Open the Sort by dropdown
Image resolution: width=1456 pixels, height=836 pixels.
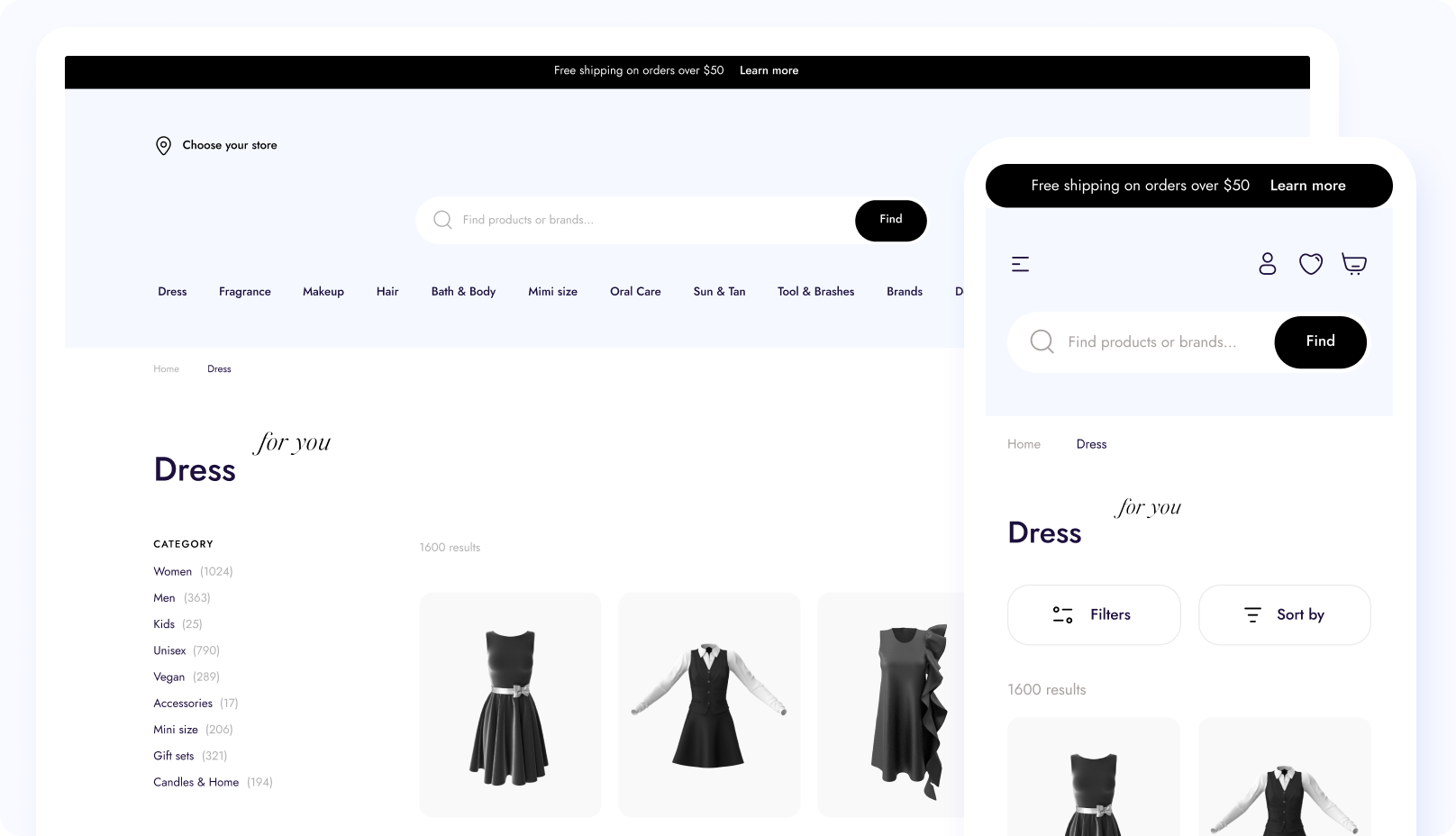tap(1284, 614)
